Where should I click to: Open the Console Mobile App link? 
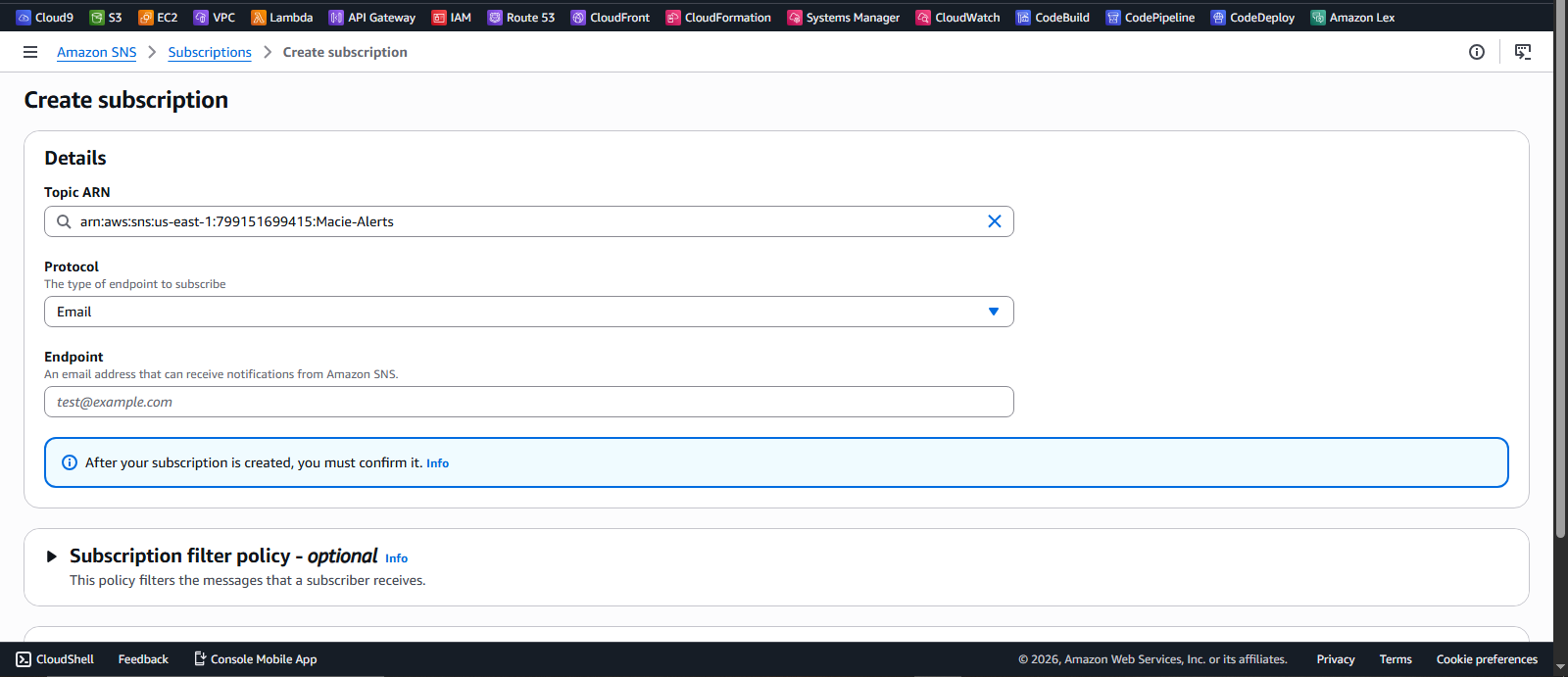(255, 659)
